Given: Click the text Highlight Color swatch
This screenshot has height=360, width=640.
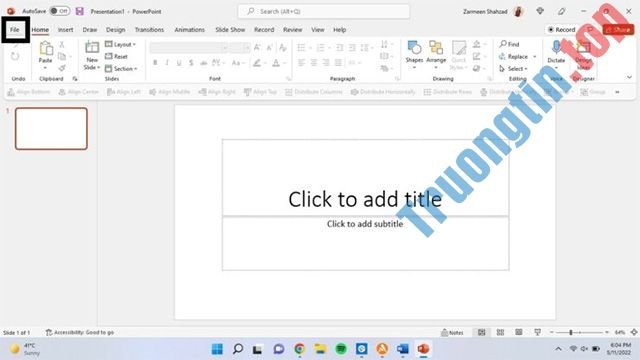Looking at the screenshot, I should coord(257,63).
